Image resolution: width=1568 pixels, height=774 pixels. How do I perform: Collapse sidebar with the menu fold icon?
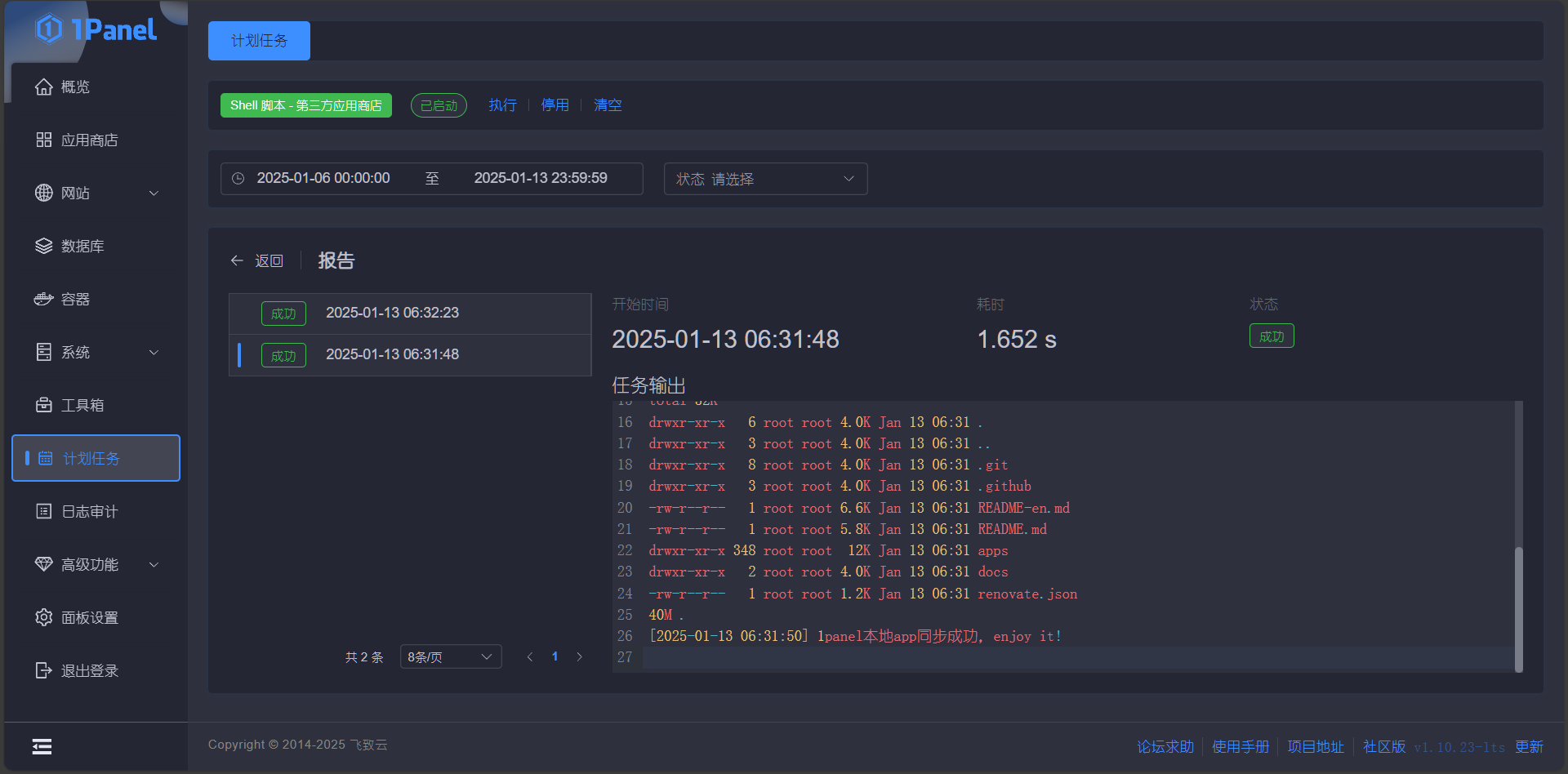pos(42,746)
